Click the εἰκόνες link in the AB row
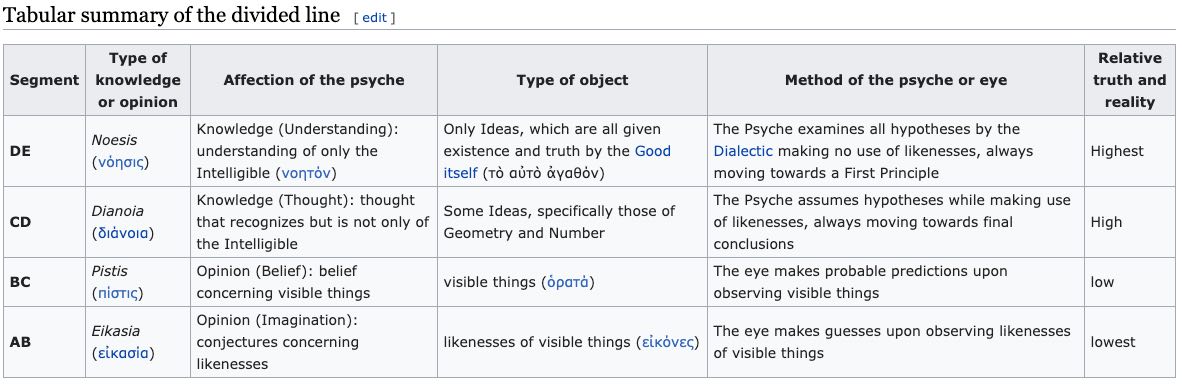This screenshot has width=1182, height=387. coord(667,342)
